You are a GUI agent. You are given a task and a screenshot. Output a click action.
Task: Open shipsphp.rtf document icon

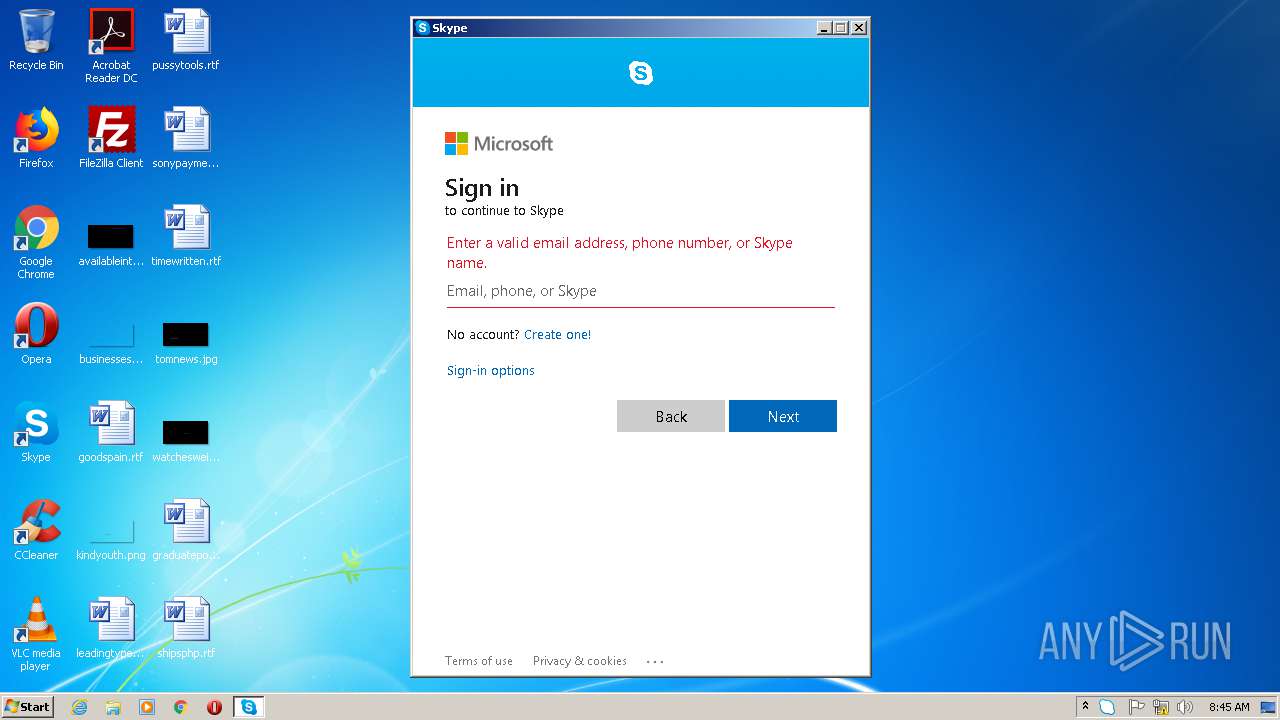click(186, 628)
